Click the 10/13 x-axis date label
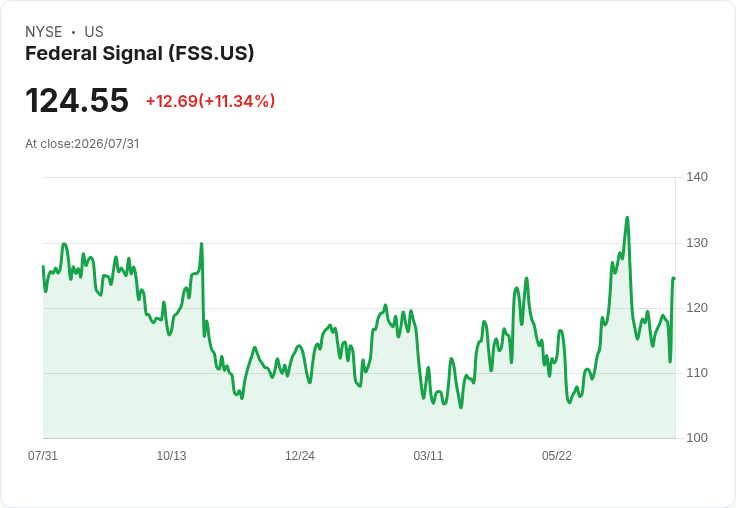The height and width of the screenshot is (508, 736). [171, 455]
